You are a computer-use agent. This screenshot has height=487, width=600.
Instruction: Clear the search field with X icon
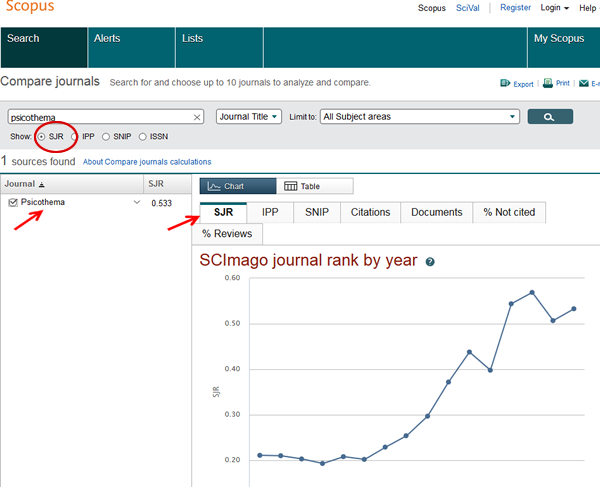click(197, 117)
